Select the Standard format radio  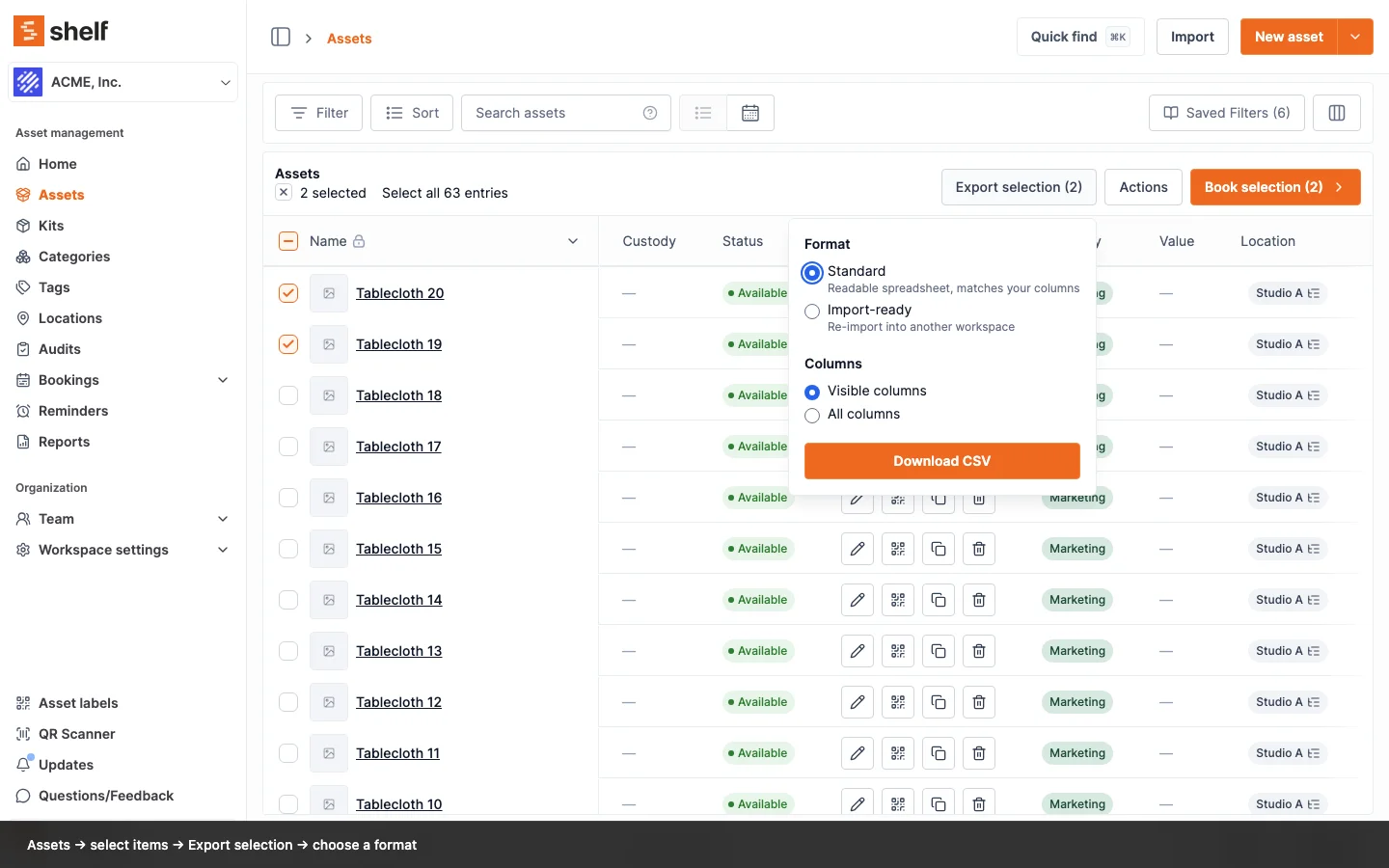pyautogui.click(x=812, y=273)
